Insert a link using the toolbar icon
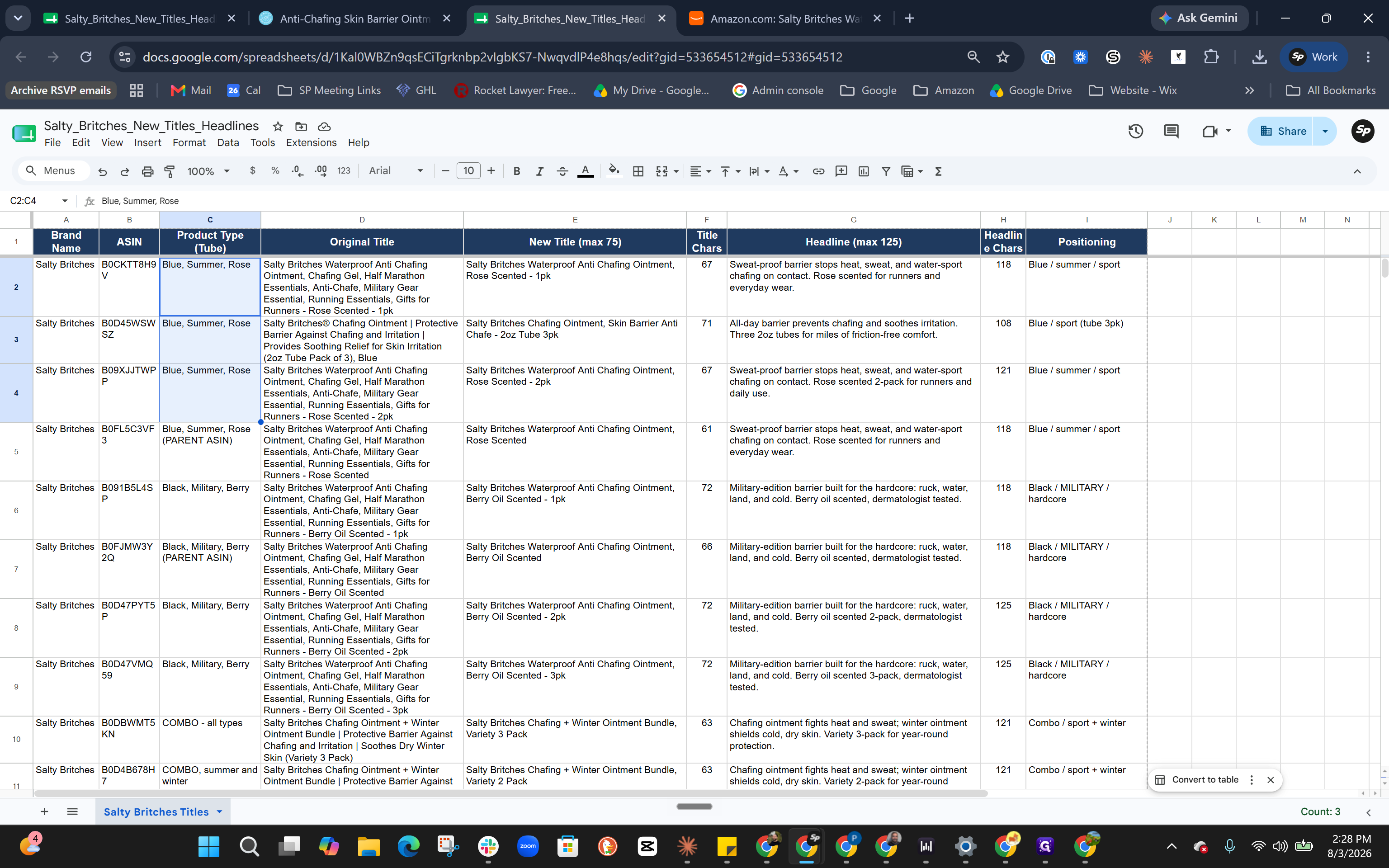Image resolution: width=1389 pixels, height=868 pixels. 818,171
